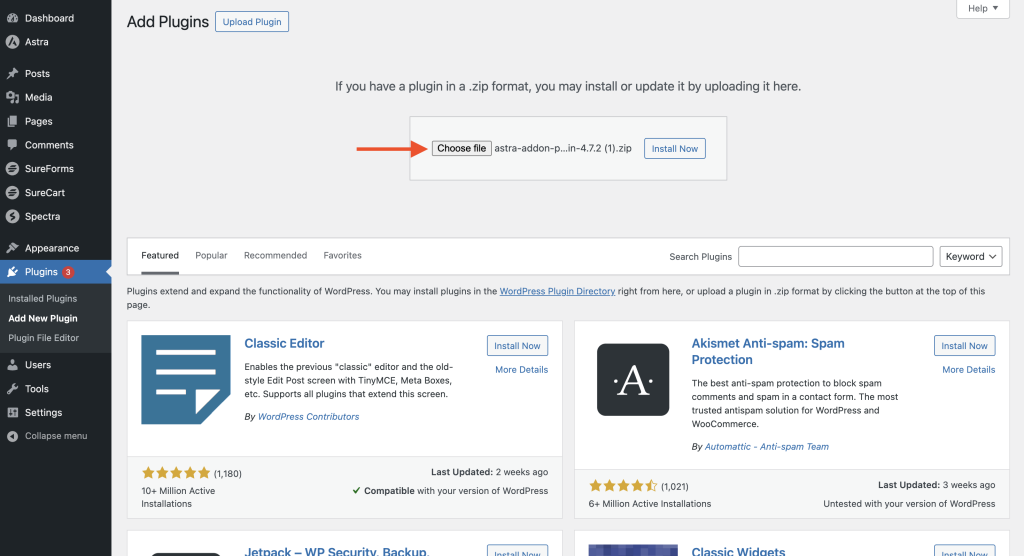Click the Jetpack – WP Security, Backup title link
Image resolution: width=1024 pixels, height=556 pixels.
point(336,551)
